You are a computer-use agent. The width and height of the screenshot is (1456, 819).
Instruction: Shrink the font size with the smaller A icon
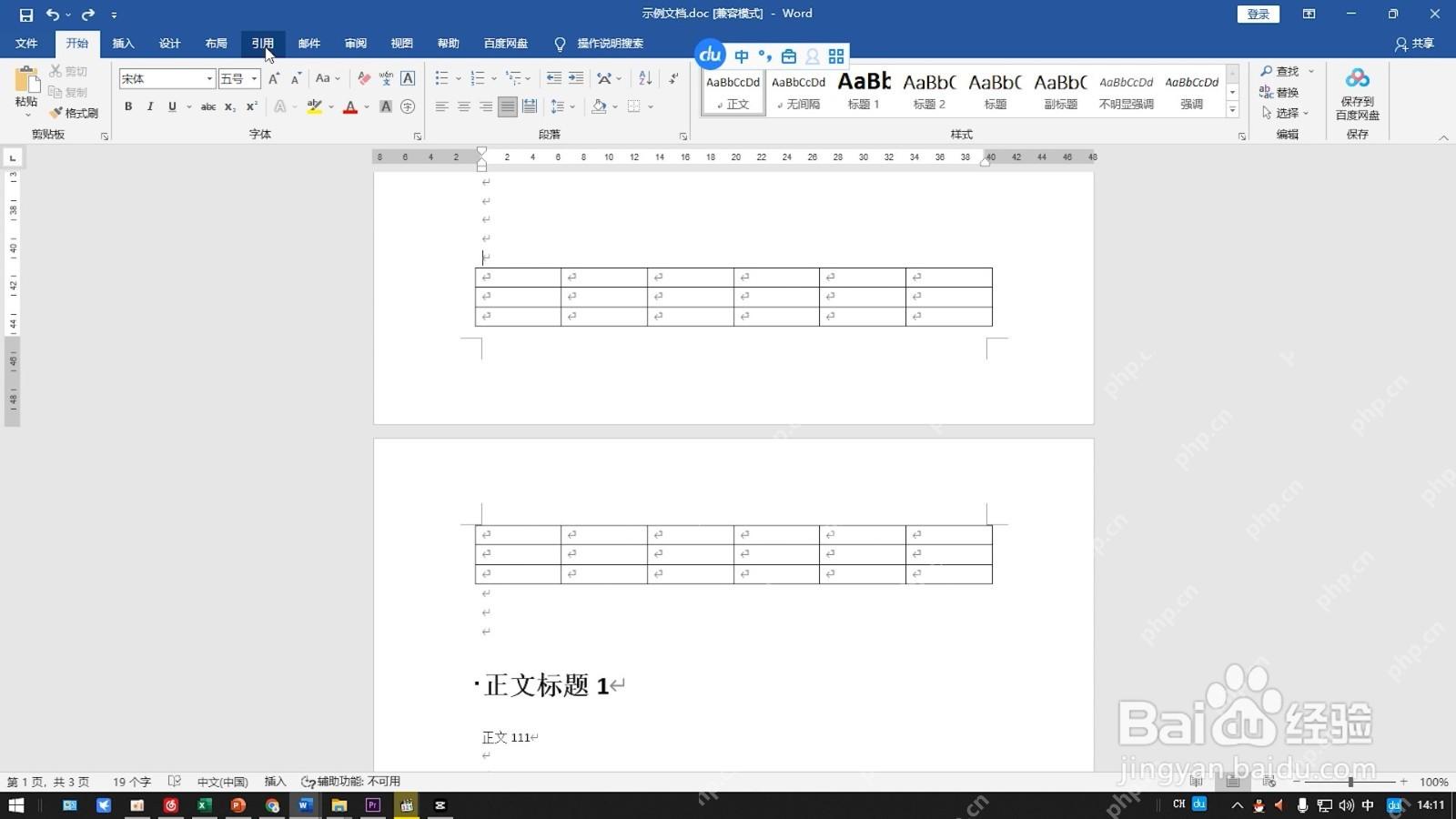coord(296,78)
